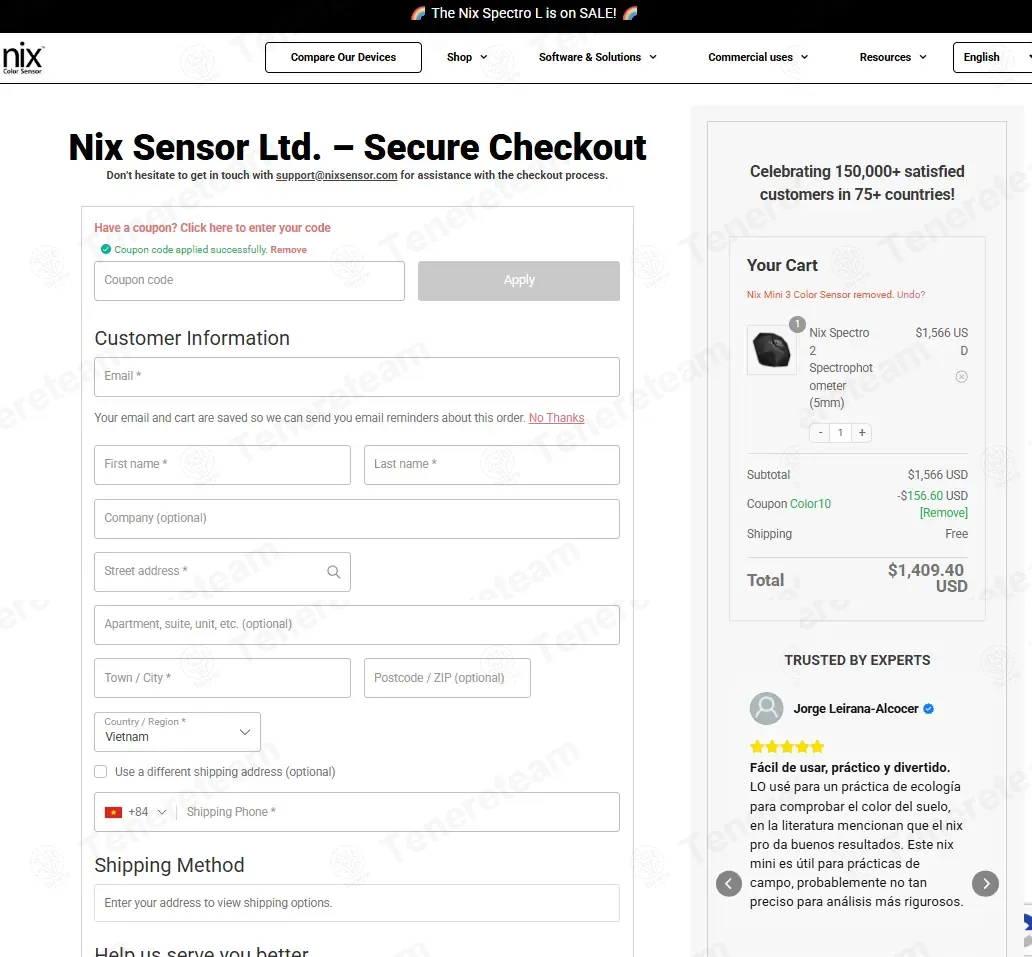The height and width of the screenshot is (957, 1032).
Task: Show the next review with the right arrow
Action: [985, 883]
